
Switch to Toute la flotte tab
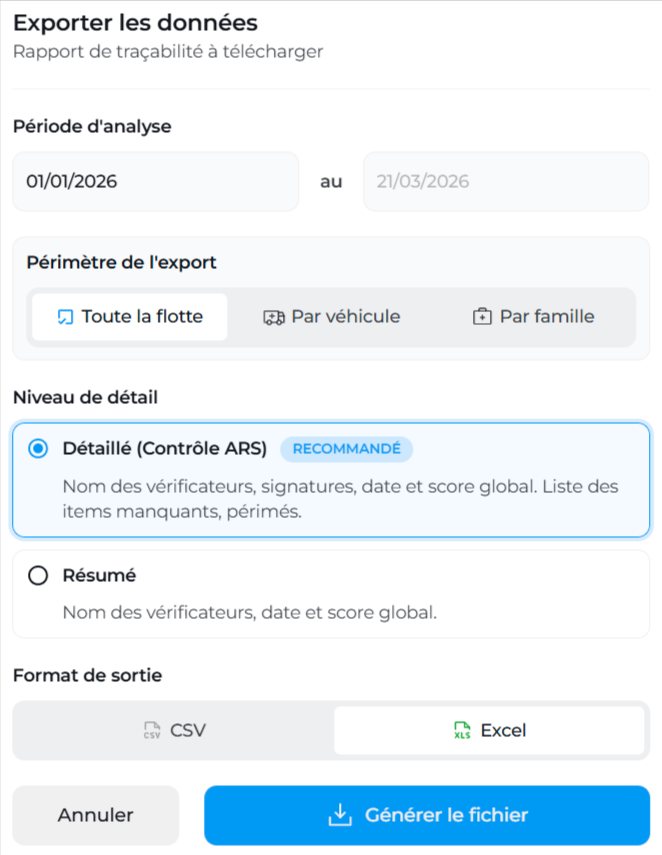pyautogui.click(x=130, y=317)
